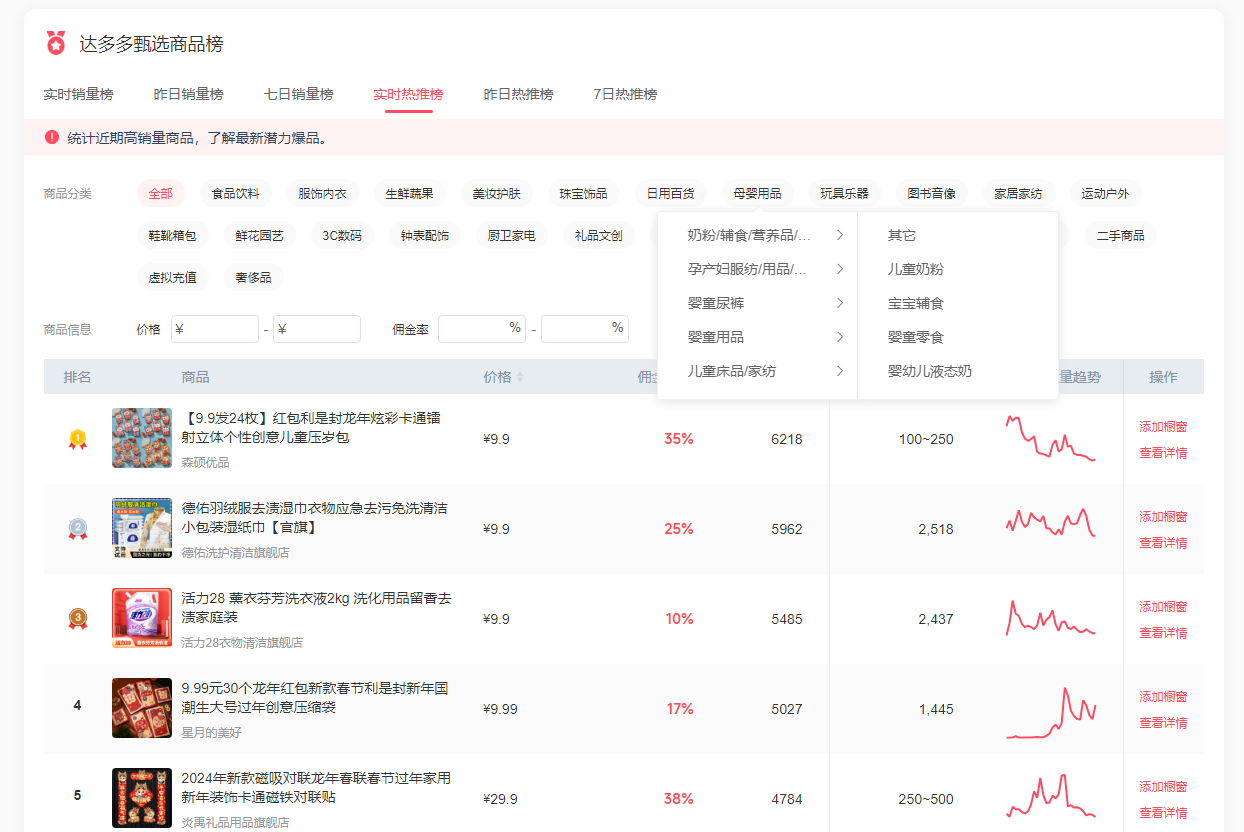The height and width of the screenshot is (832, 1244).
Task: Open the 德佑 wet wipes product thumbnail
Action: (142, 528)
